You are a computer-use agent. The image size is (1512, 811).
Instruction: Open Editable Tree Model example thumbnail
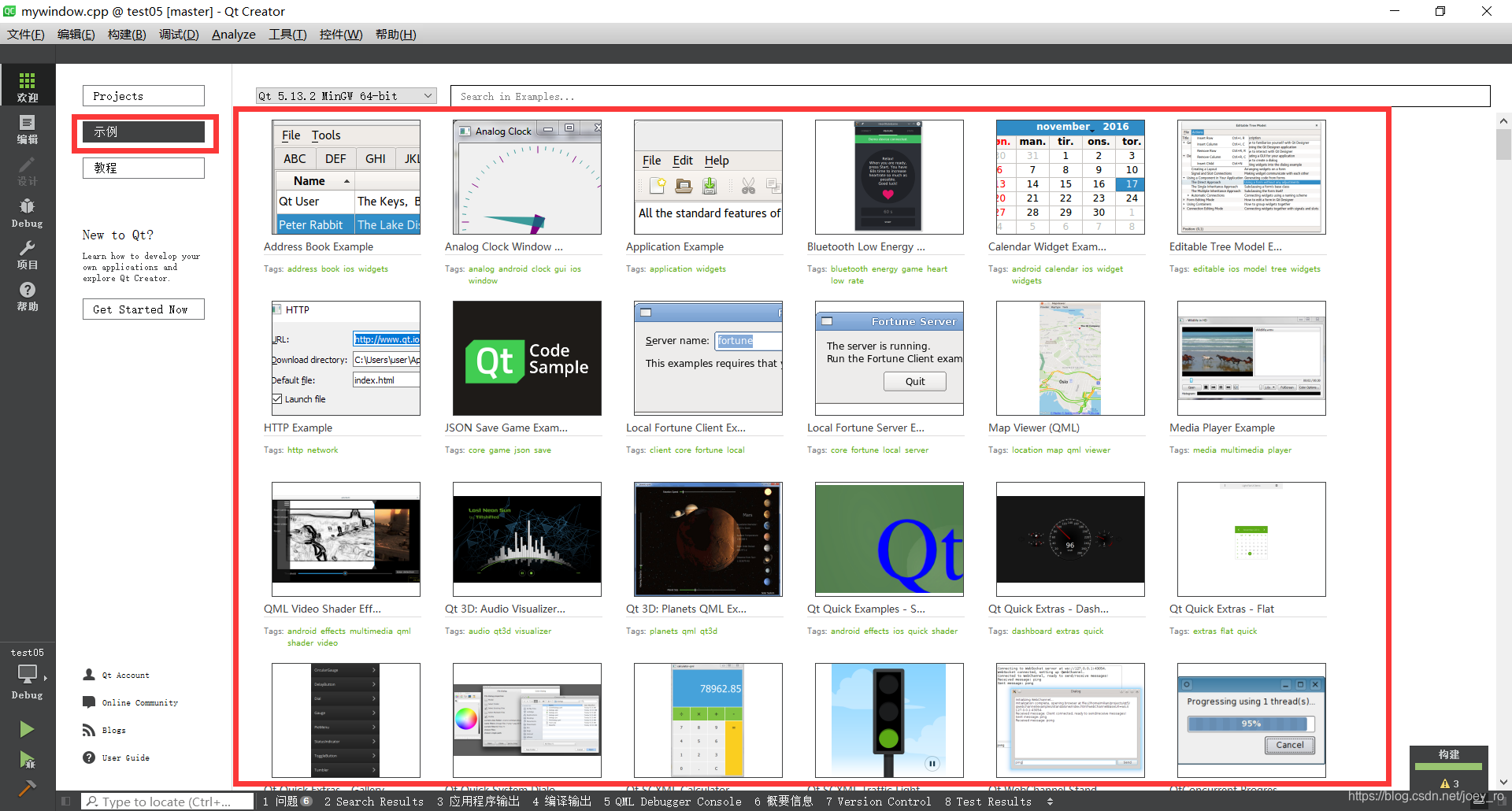1251,177
